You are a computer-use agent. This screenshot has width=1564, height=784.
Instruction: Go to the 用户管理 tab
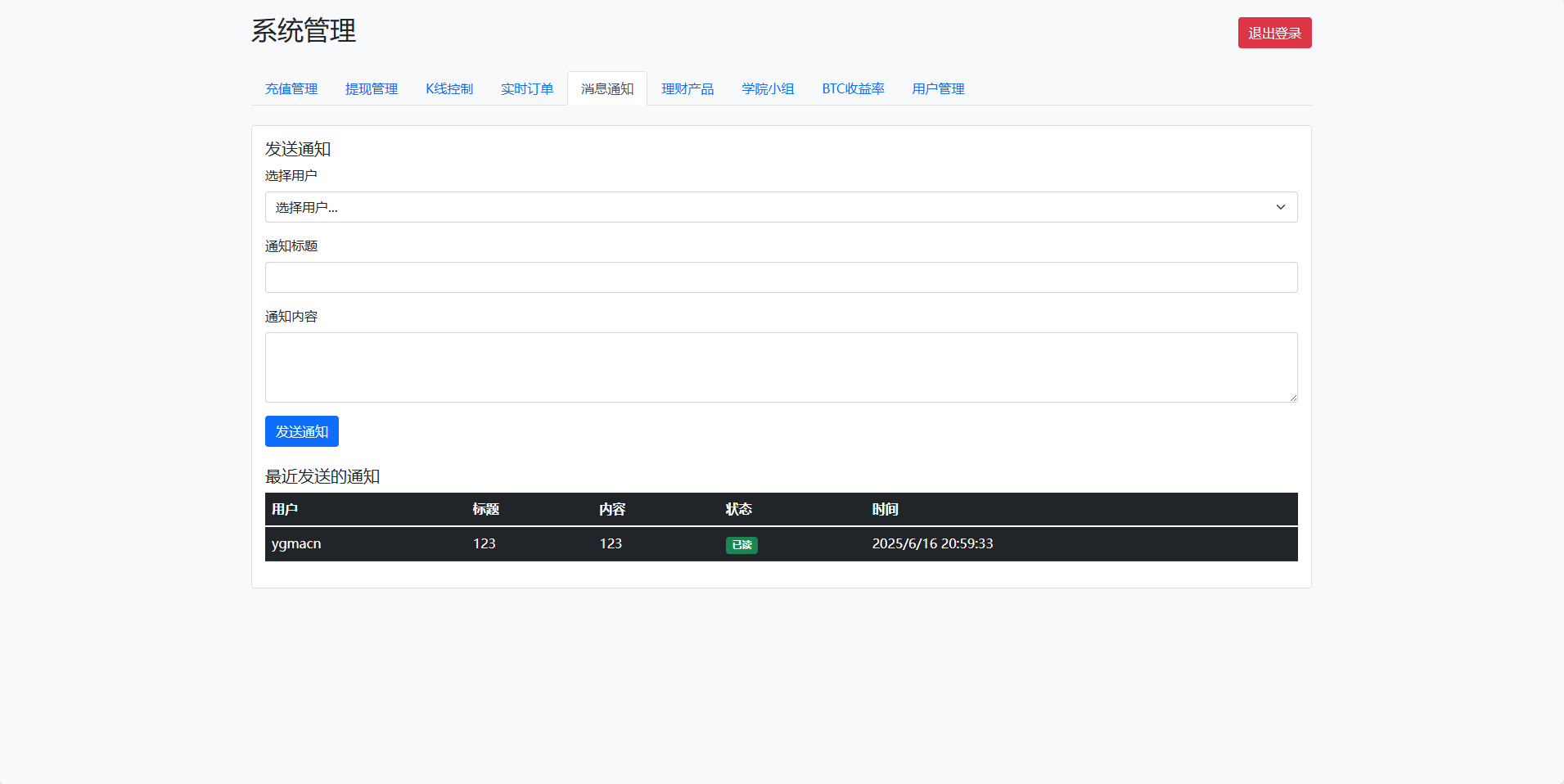point(938,88)
